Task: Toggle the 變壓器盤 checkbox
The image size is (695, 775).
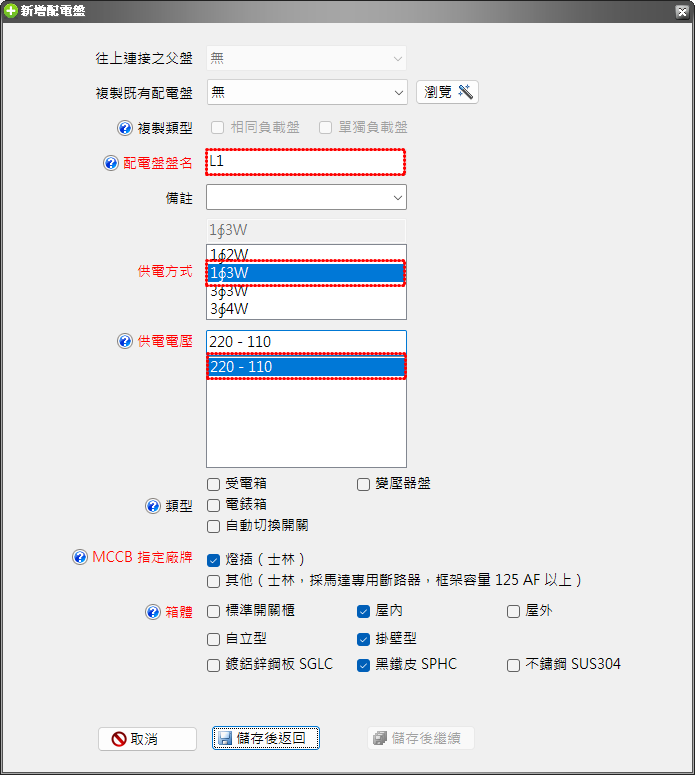Action: click(x=364, y=485)
